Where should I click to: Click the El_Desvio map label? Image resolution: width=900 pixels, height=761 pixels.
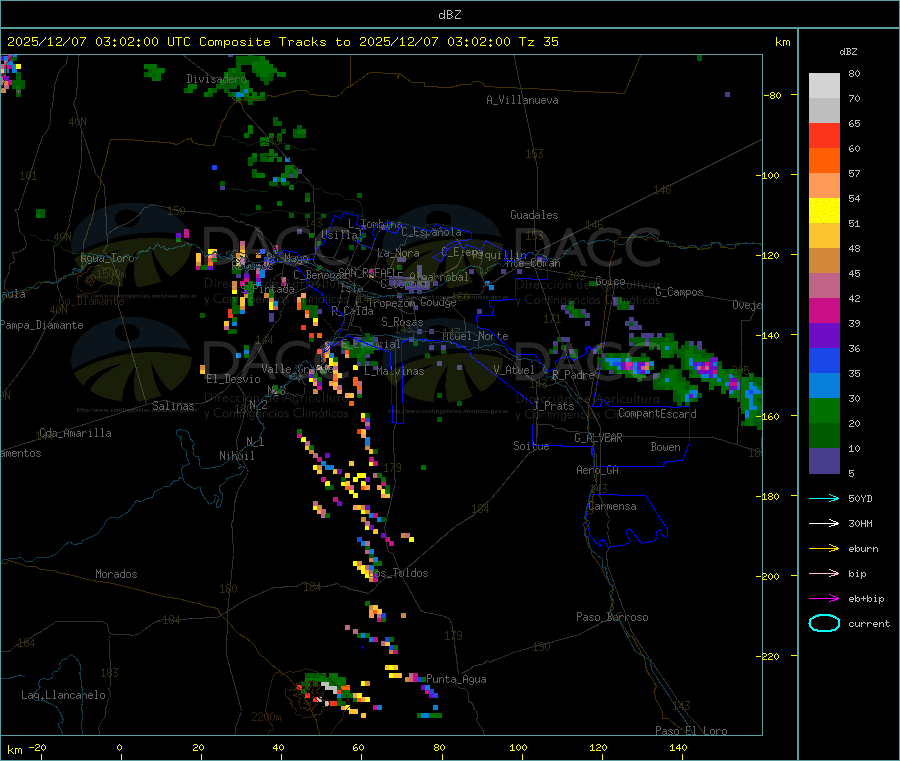tap(233, 379)
